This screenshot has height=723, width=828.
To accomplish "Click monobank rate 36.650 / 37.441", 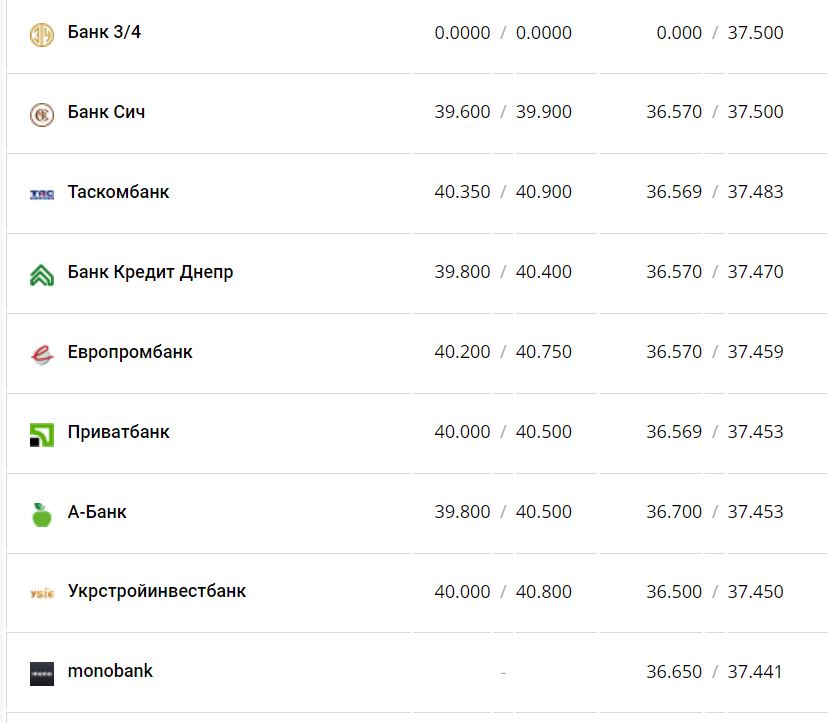I will pyautogui.click(x=714, y=672).
